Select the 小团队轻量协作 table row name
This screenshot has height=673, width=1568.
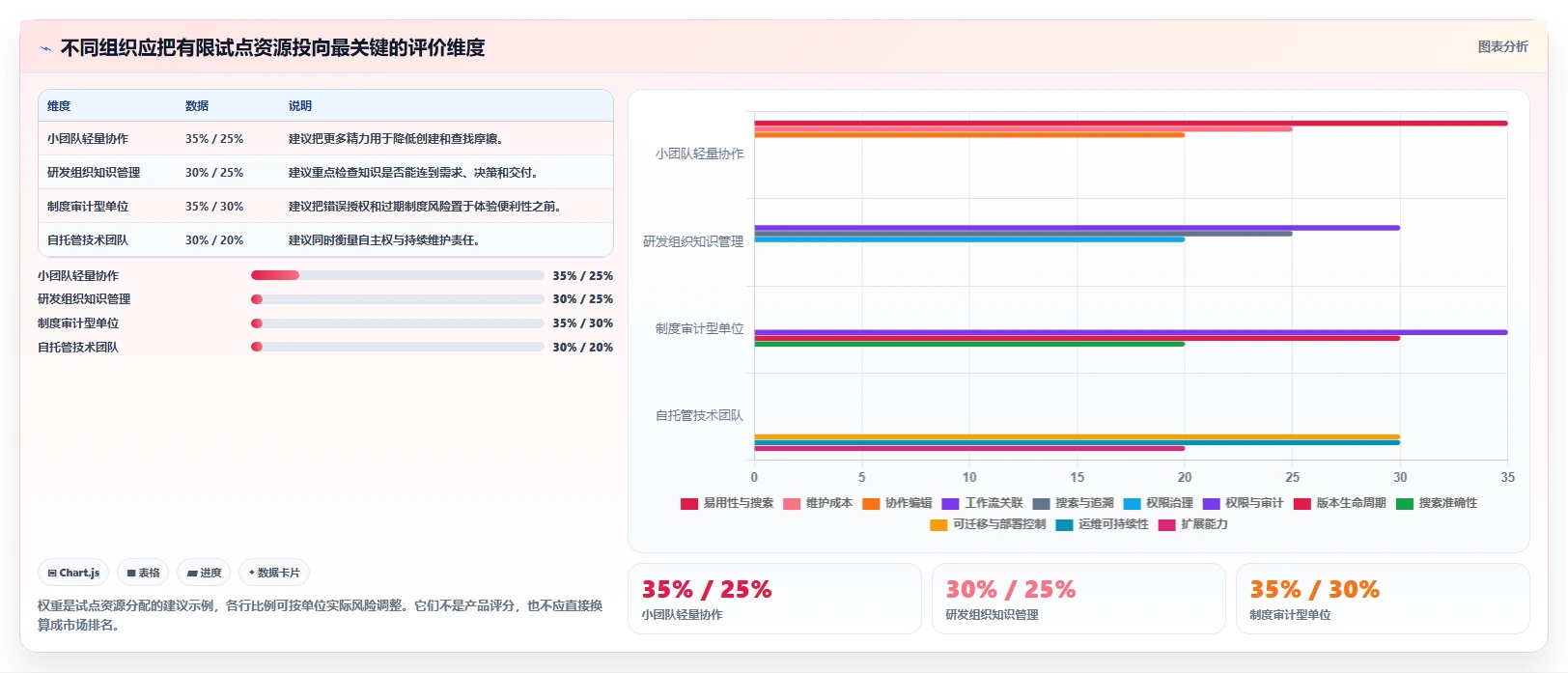tap(88, 139)
